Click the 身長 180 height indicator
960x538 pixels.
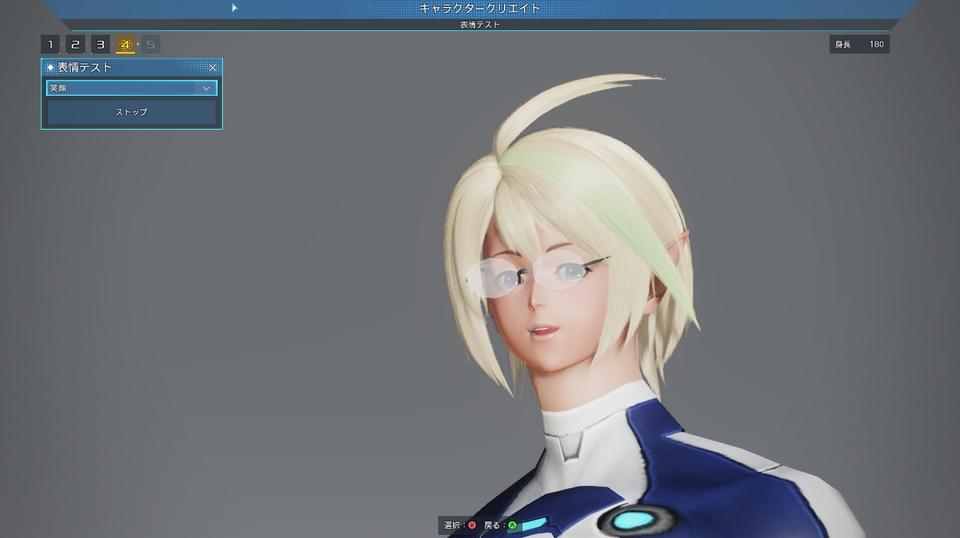coord(859,44)
